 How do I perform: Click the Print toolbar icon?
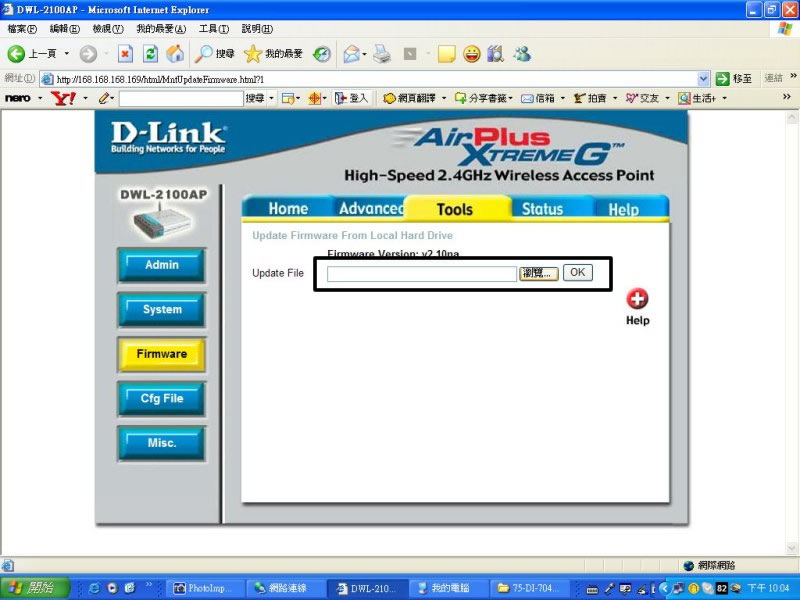(382, 54)
